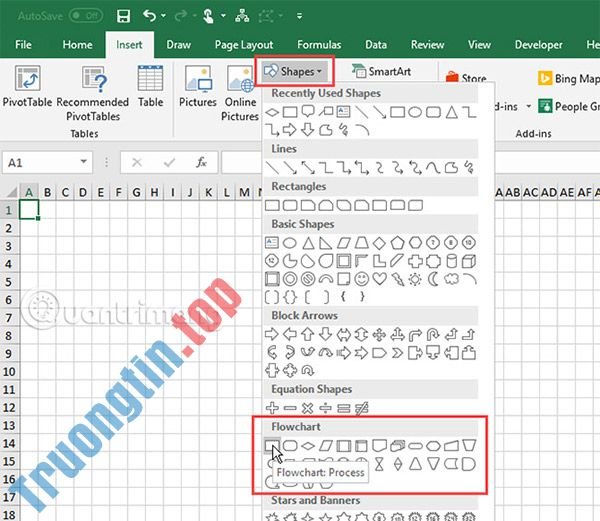Select the Plus equation shape
This screenshot has height=521, width=600.
[272, 408]
